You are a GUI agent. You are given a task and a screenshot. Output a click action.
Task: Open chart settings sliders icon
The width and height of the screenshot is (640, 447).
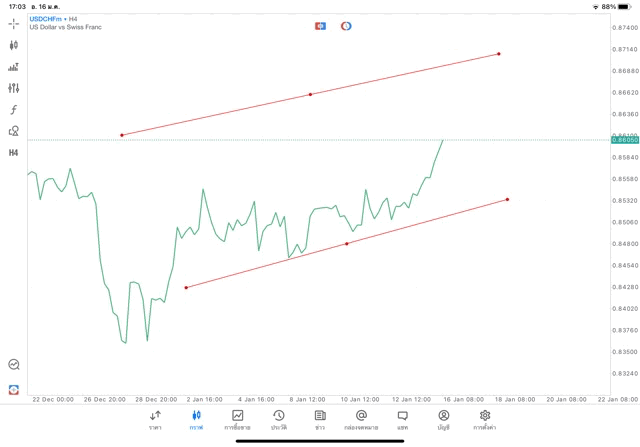point(14,89)
